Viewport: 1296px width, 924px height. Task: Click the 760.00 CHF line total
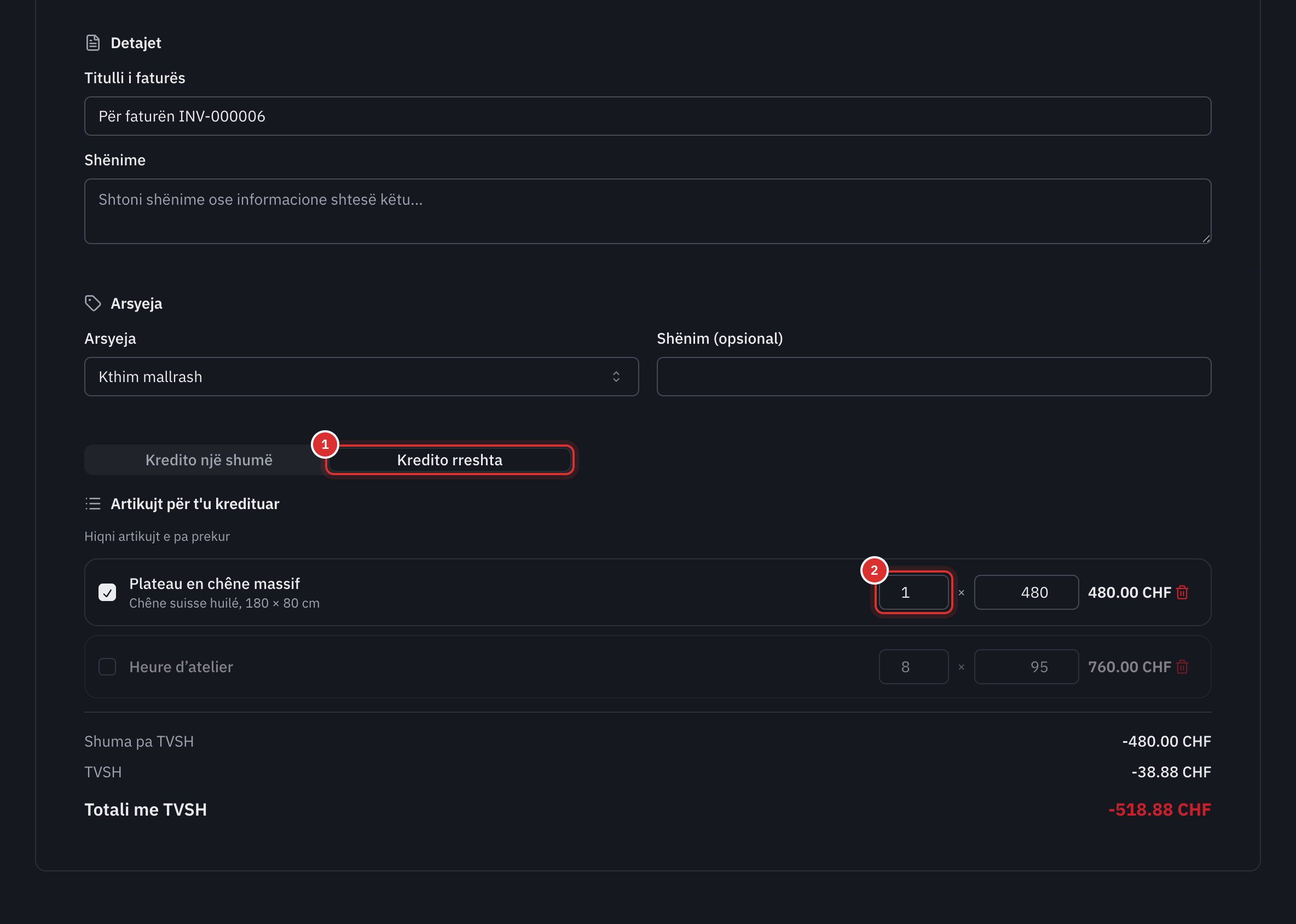pyautogui.click(x=1129, y=667)
